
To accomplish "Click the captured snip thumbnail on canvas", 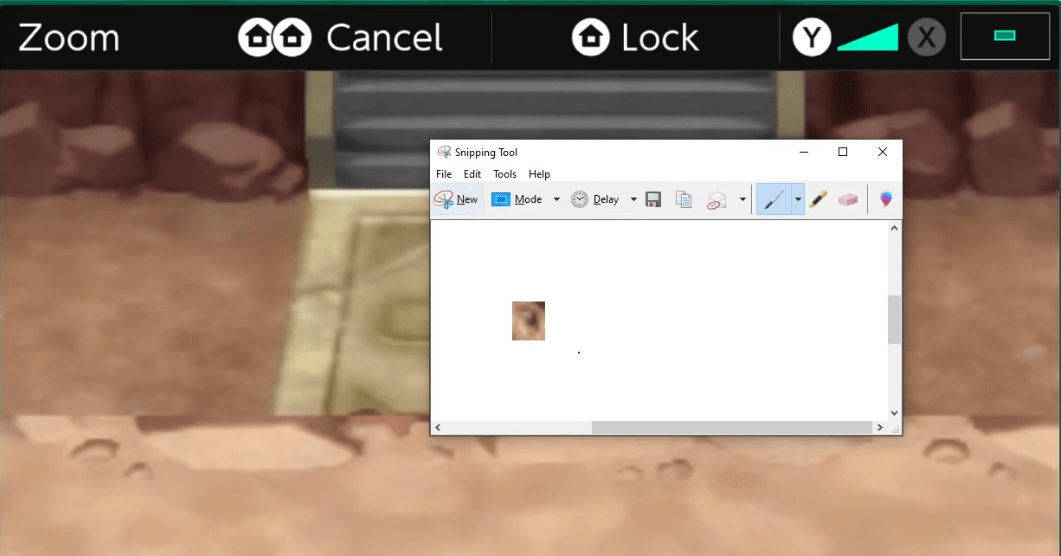I will (528, 321).
